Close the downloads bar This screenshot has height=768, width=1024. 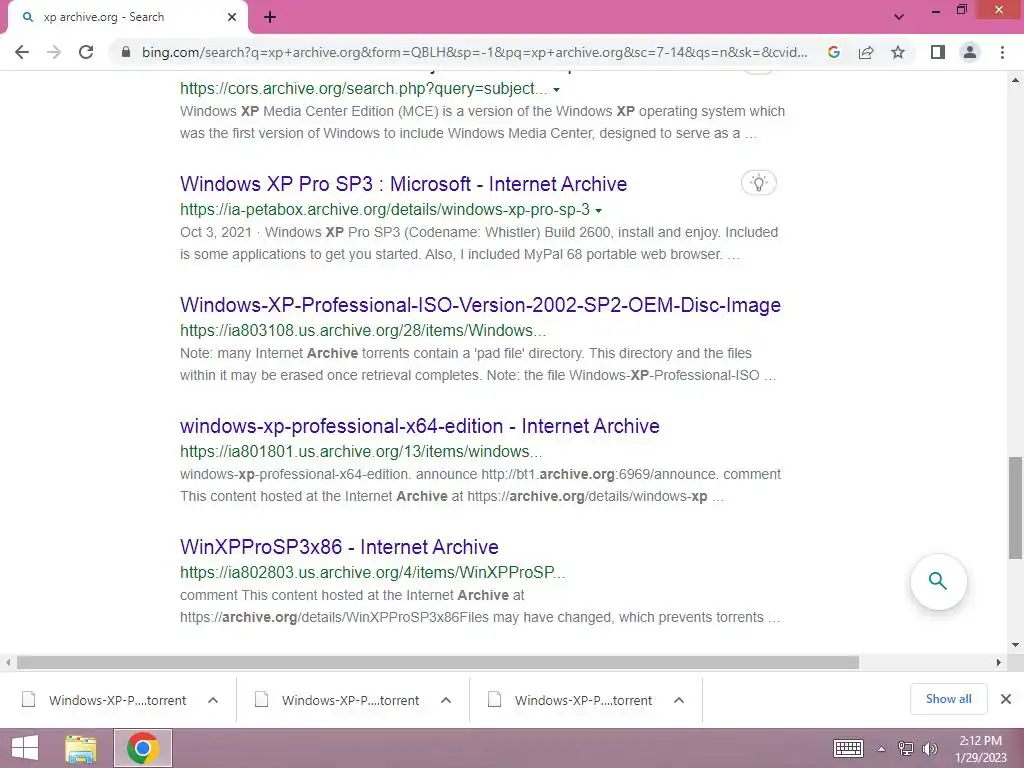point(1006,699)
